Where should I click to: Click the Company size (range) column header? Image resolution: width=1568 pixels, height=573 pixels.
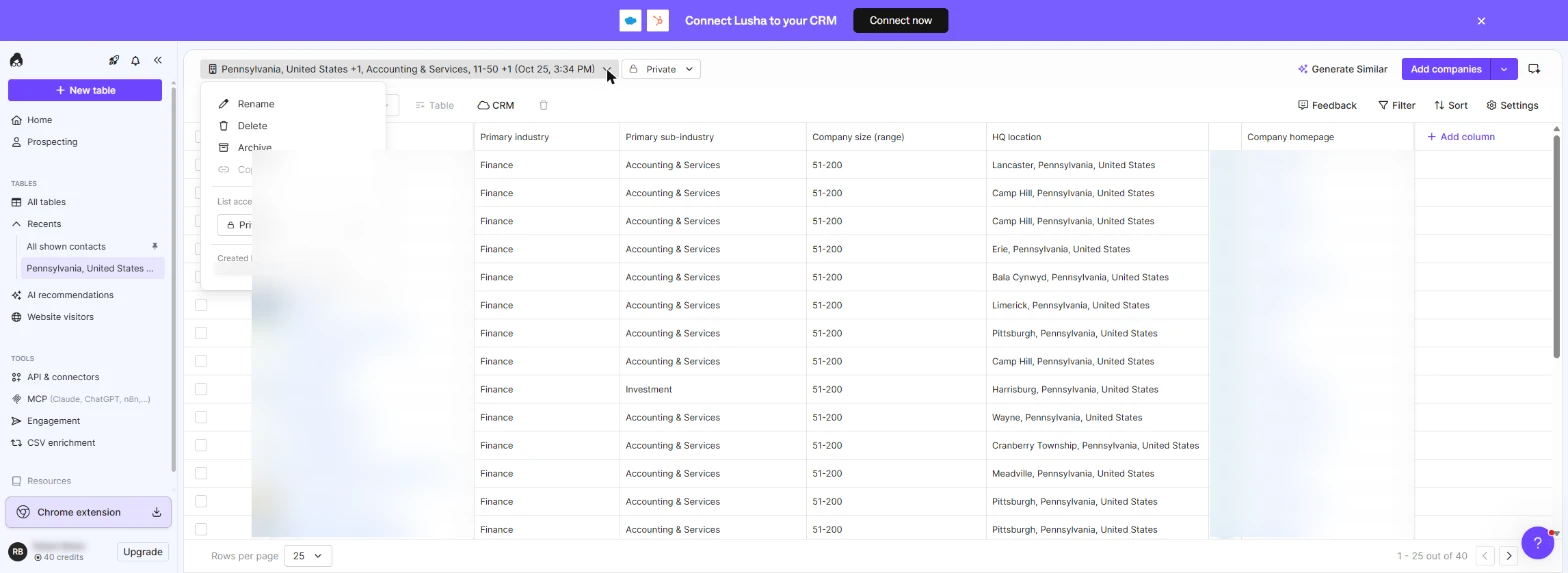click(x=896, y=137)
